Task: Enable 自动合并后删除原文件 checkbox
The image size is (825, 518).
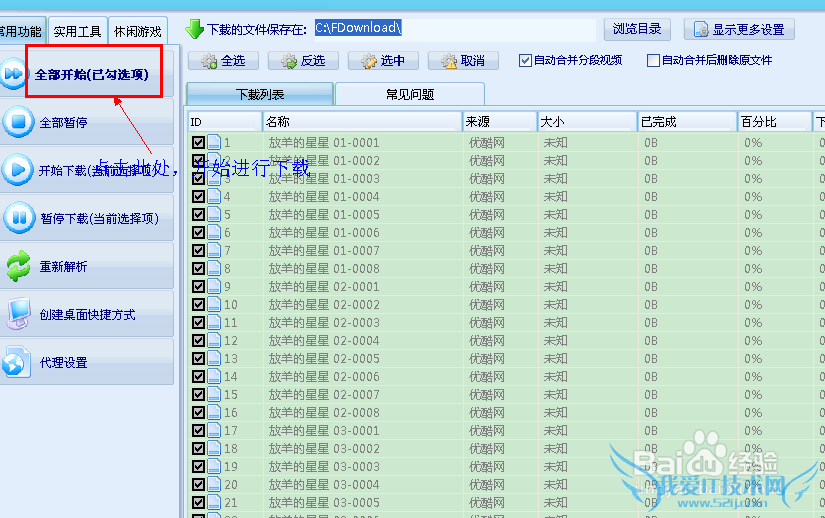Action: 654,61
